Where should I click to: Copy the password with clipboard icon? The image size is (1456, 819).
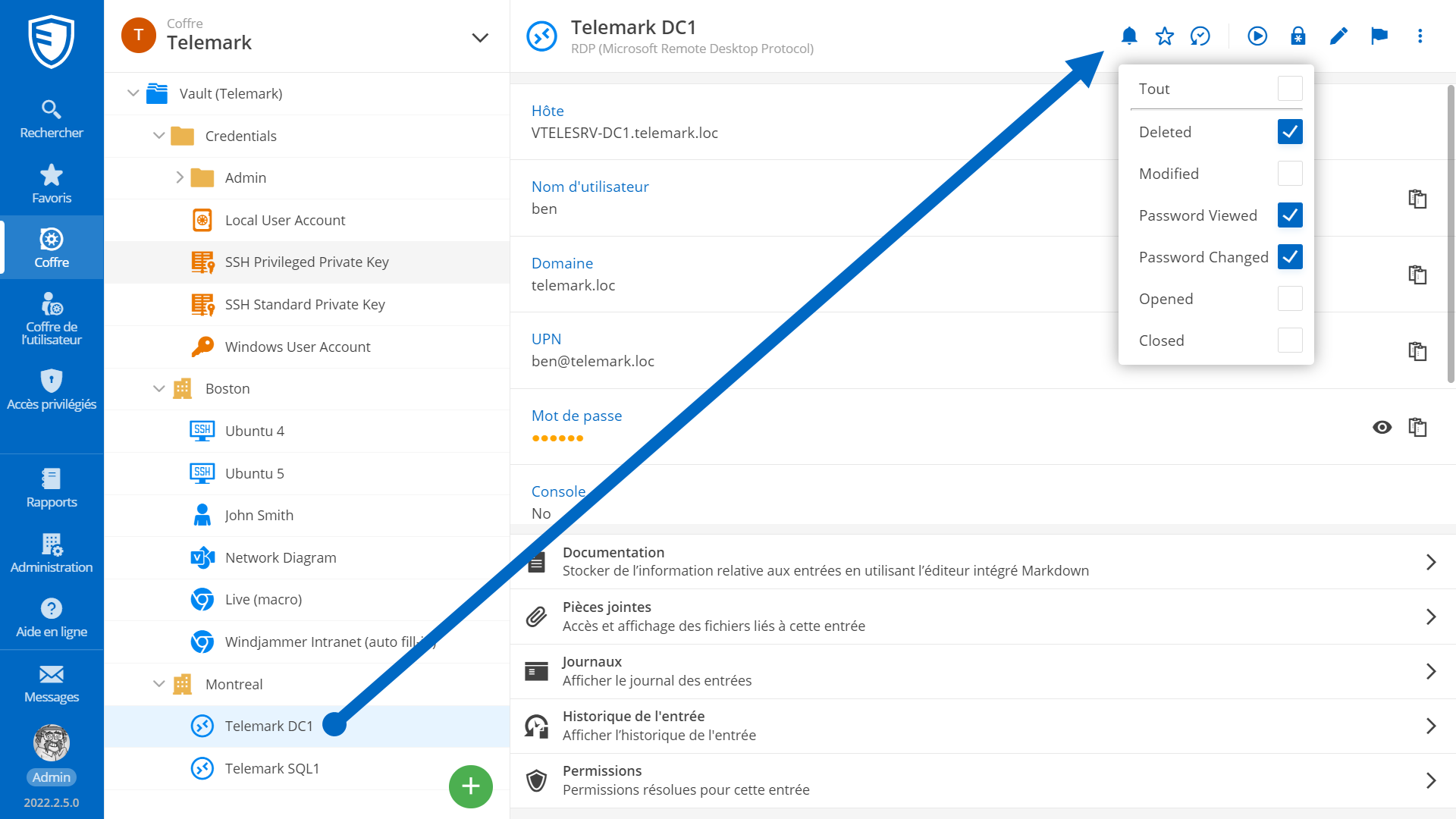coord(1417,427)
